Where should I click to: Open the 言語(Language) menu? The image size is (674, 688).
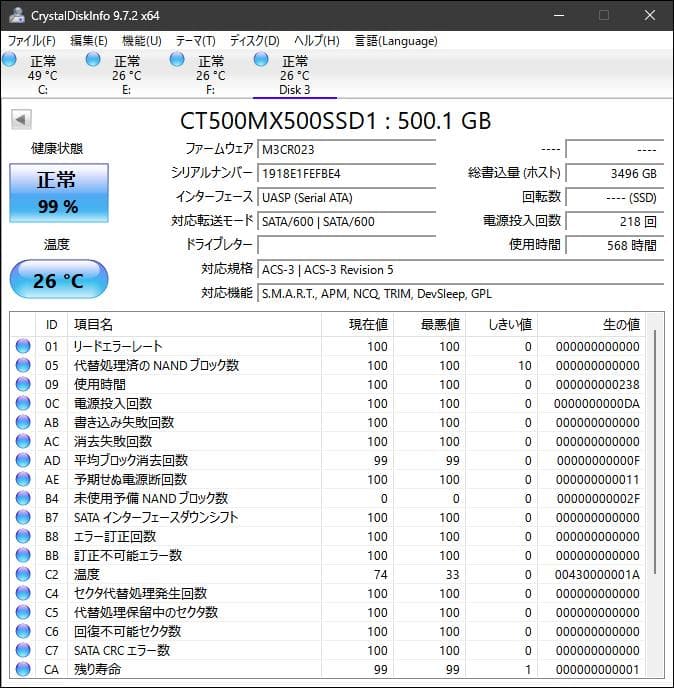tap(396, 41)
